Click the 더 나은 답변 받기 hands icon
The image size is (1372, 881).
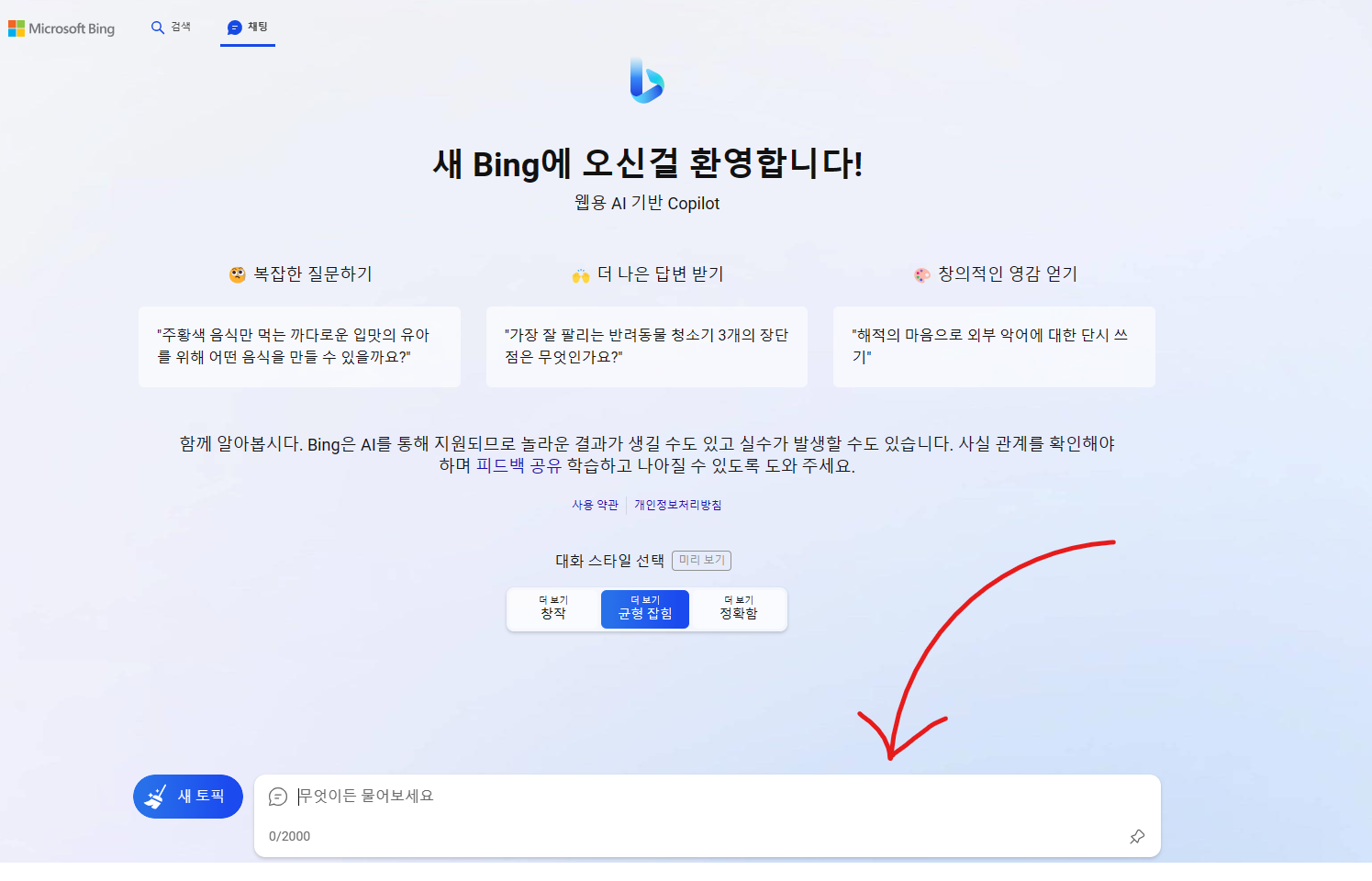(x=581, y=274)
